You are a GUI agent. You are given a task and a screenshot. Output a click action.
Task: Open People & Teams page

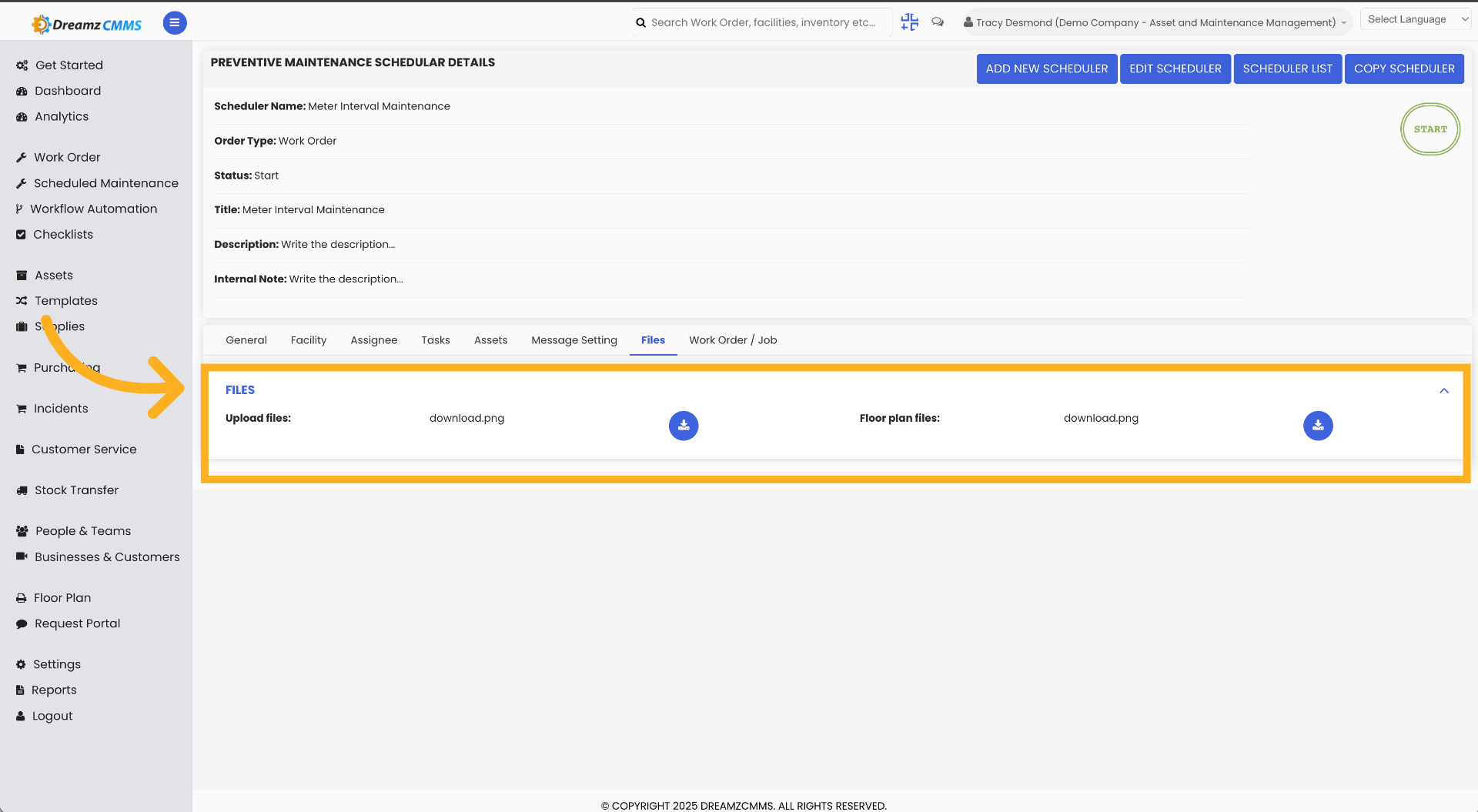coord(83,531)
